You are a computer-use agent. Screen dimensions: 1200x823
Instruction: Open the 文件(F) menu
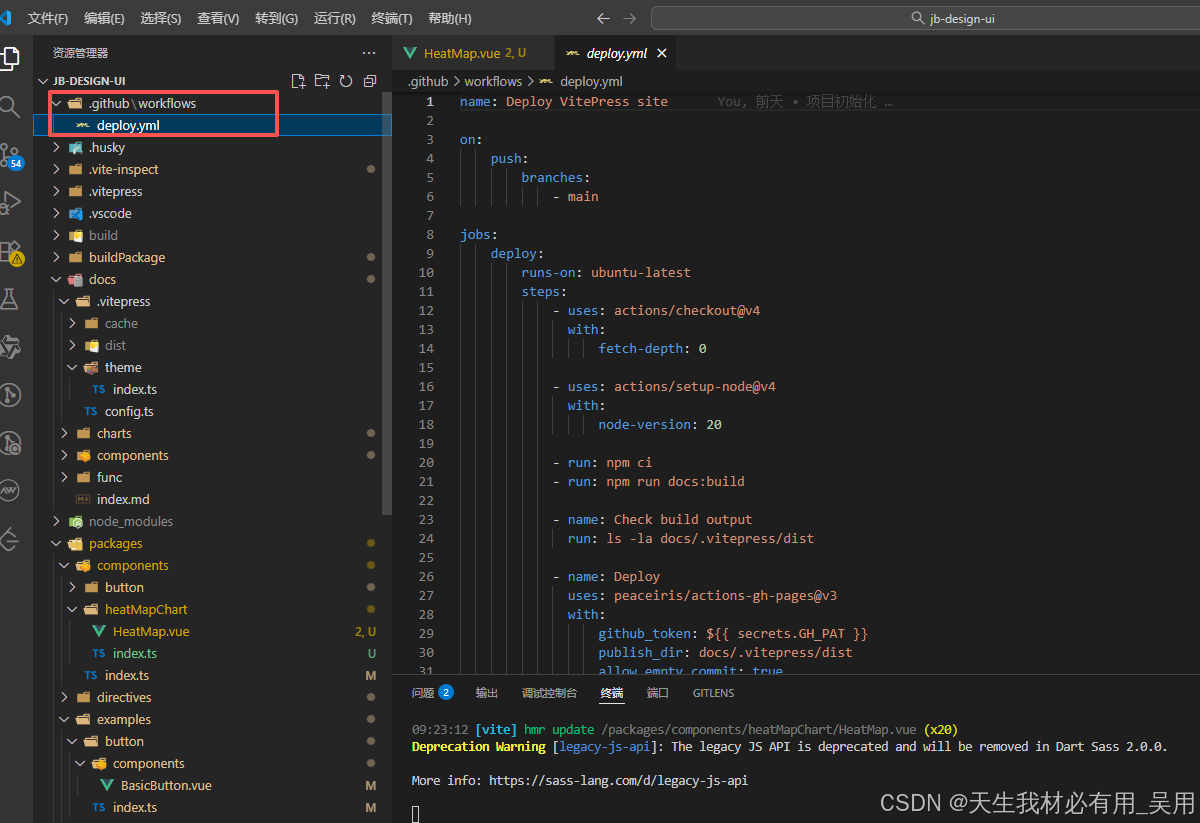[48, 18]
